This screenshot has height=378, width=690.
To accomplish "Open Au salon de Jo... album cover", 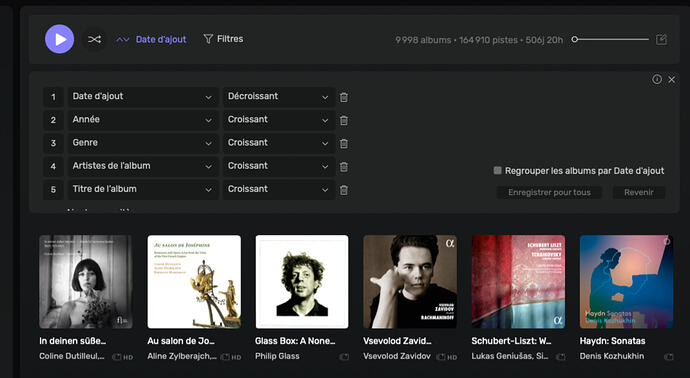I will pyautogui.click(x=194, y=282).
